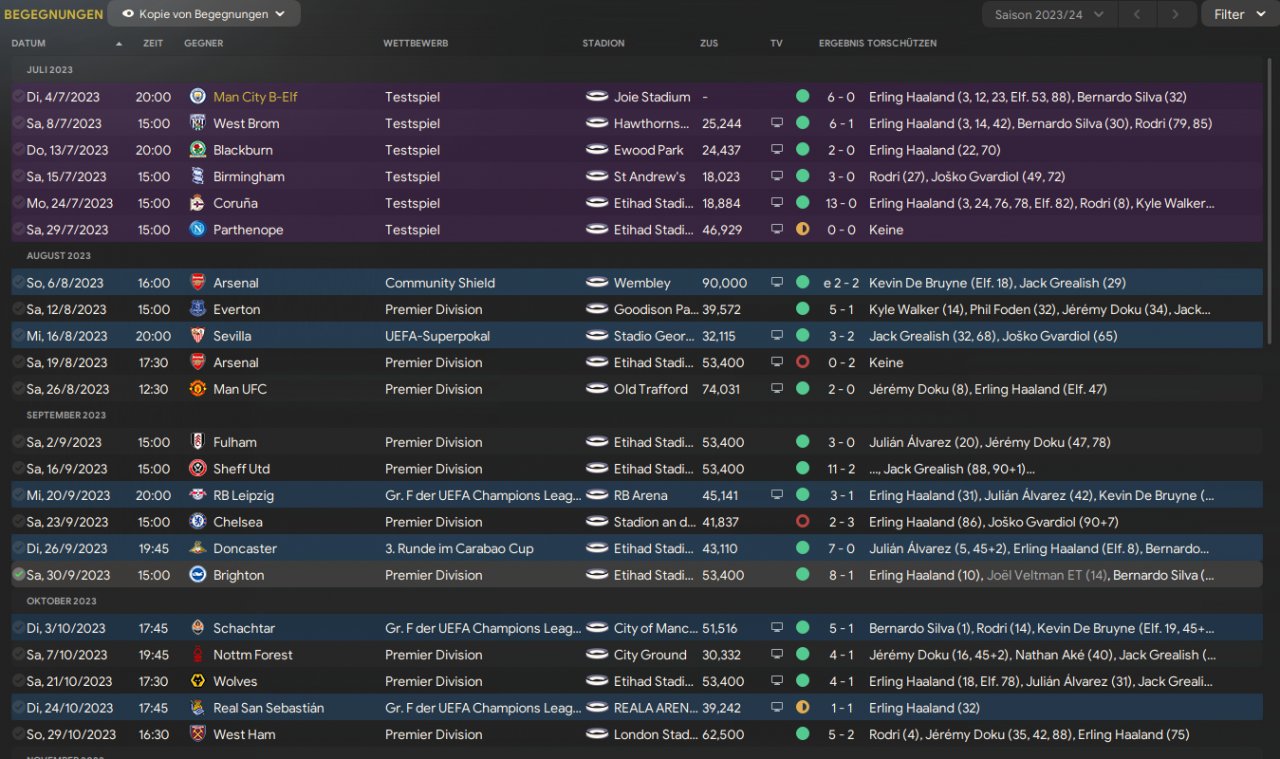
Task: Open the Kopie von Begegnungen view dropdown
Action: tap(204, 14)
